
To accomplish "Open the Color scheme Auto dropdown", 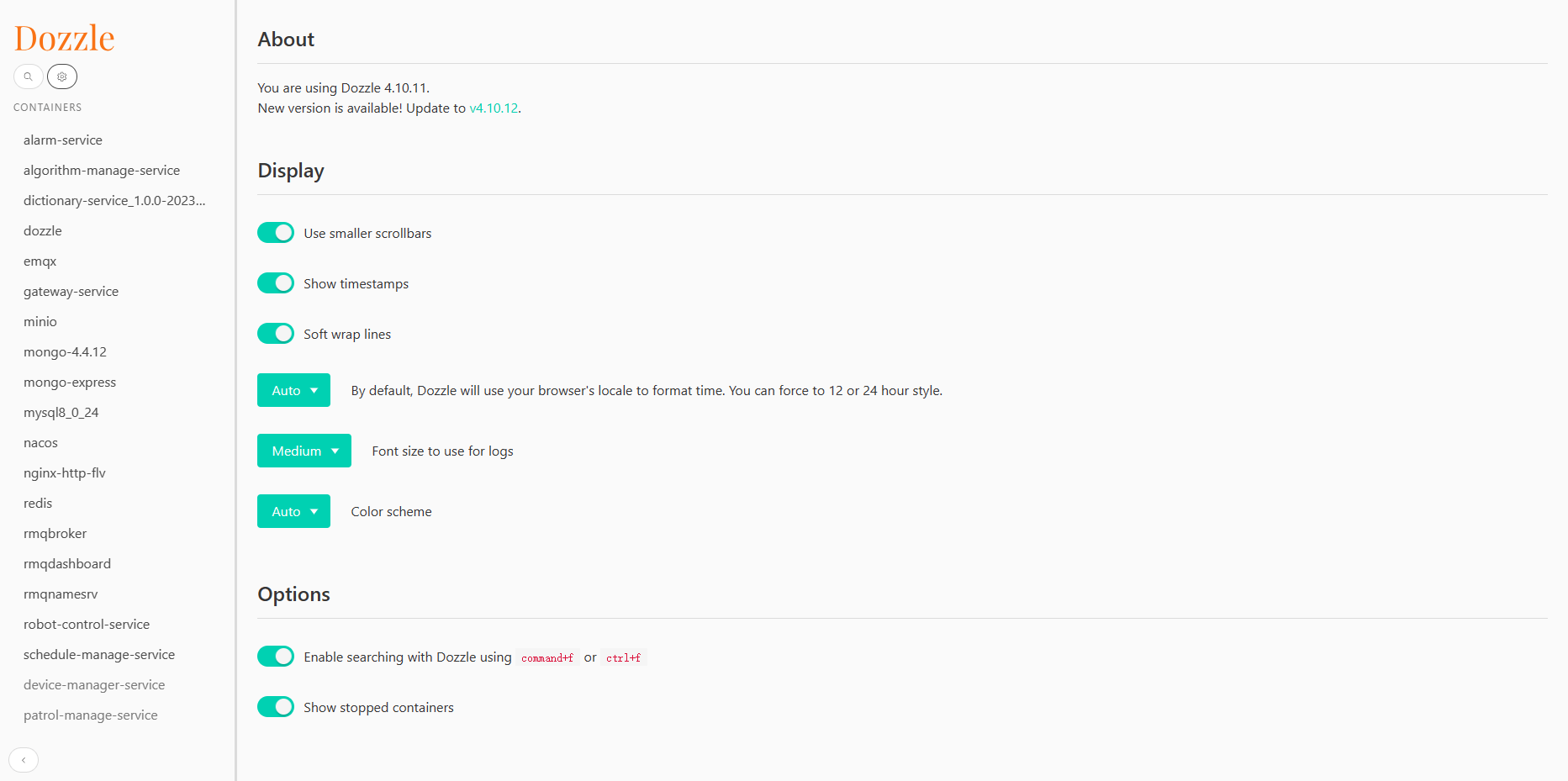I will pos(293,511).
